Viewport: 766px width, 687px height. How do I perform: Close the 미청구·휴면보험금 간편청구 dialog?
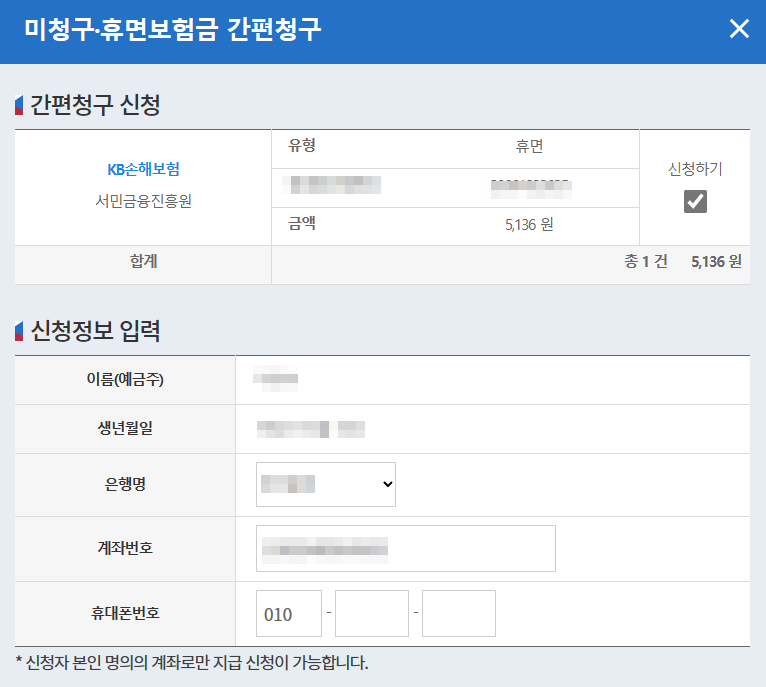pos(739,28)
